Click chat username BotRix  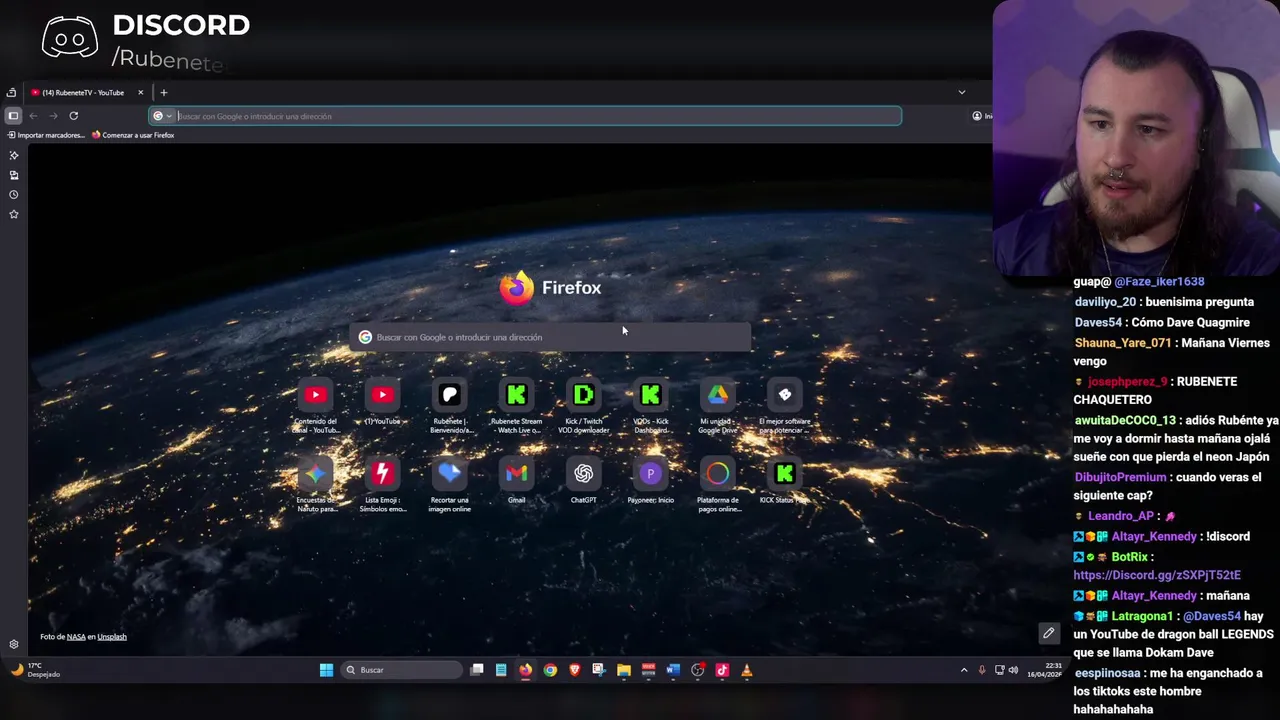point(1129,557)
